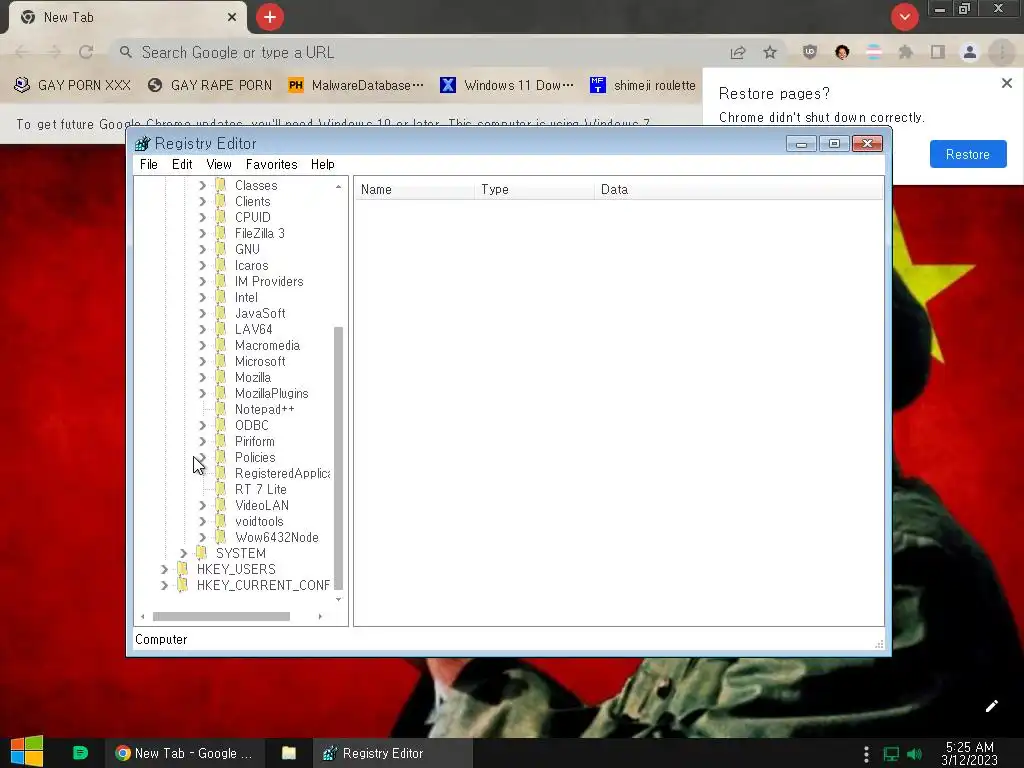Open File Explorer from the taskbar
The image size is (1024, 768).
tap(289, 753)
